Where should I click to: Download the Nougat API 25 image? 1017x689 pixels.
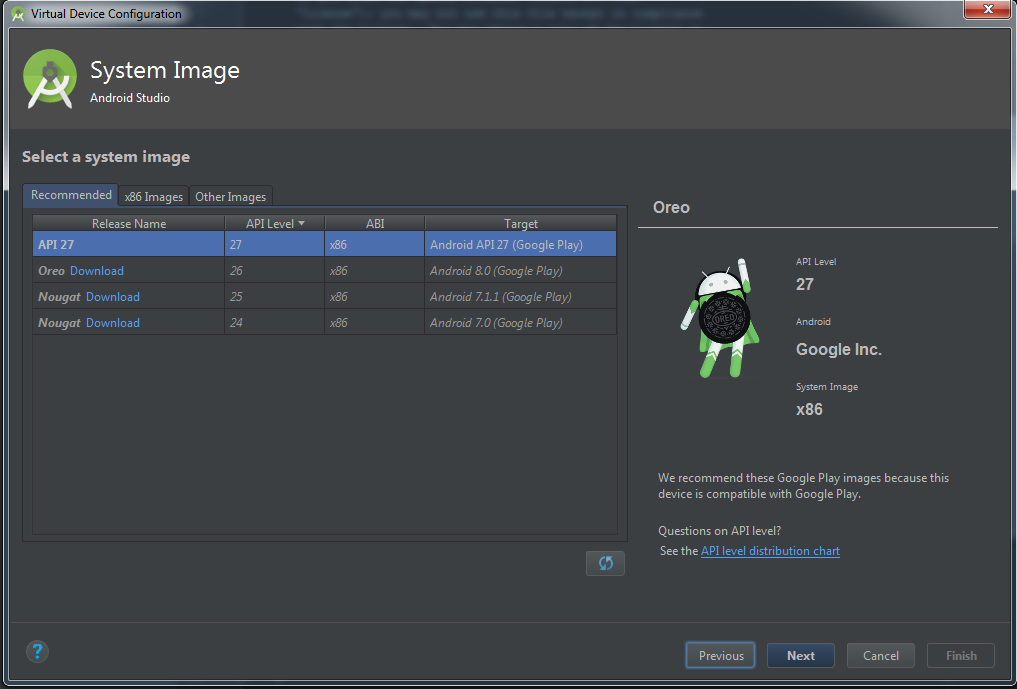coord(113,297)
